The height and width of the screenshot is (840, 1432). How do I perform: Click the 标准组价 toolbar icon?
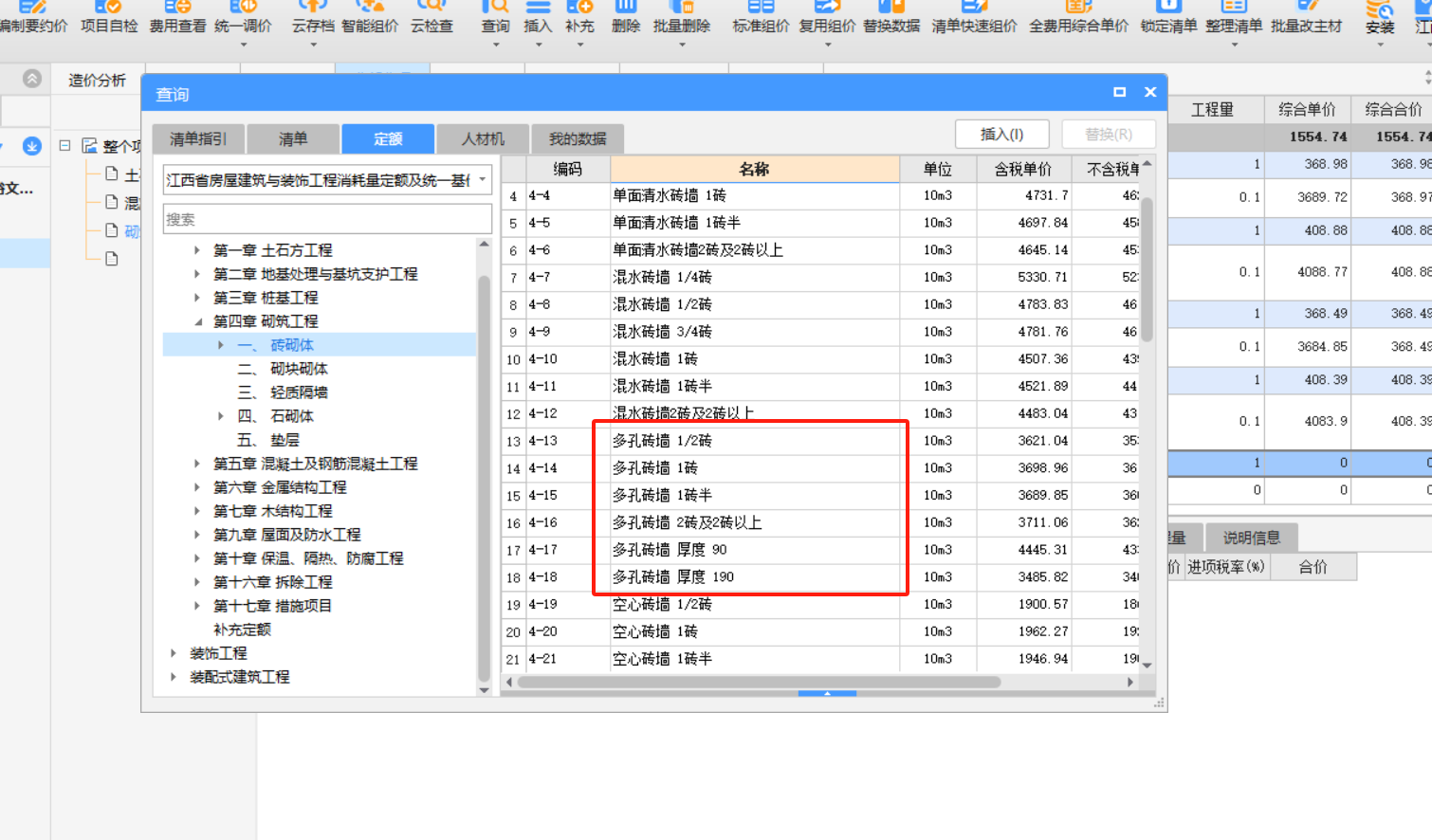[x=761, y=17]
